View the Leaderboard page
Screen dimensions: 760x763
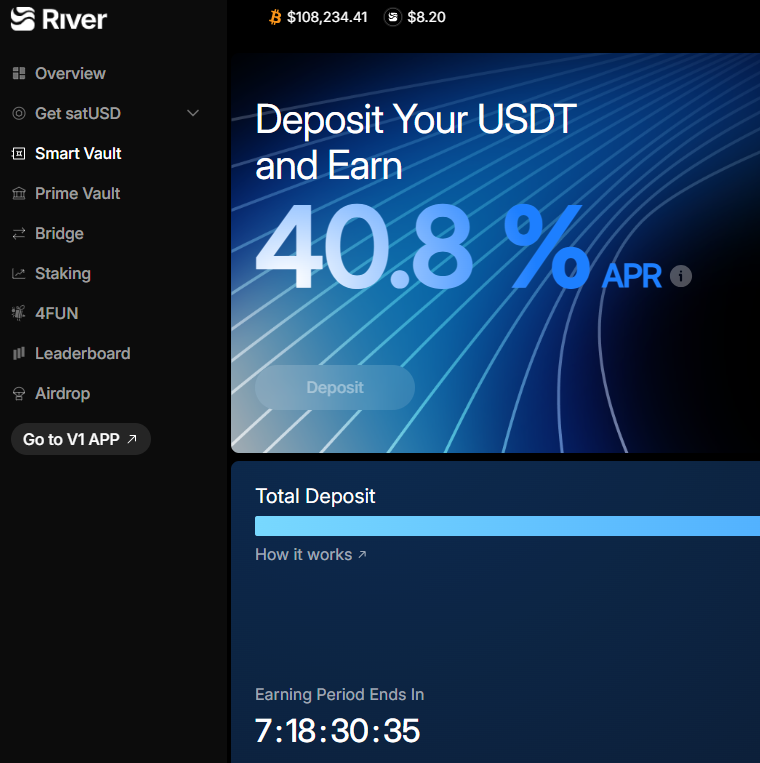tap(83, 353)
